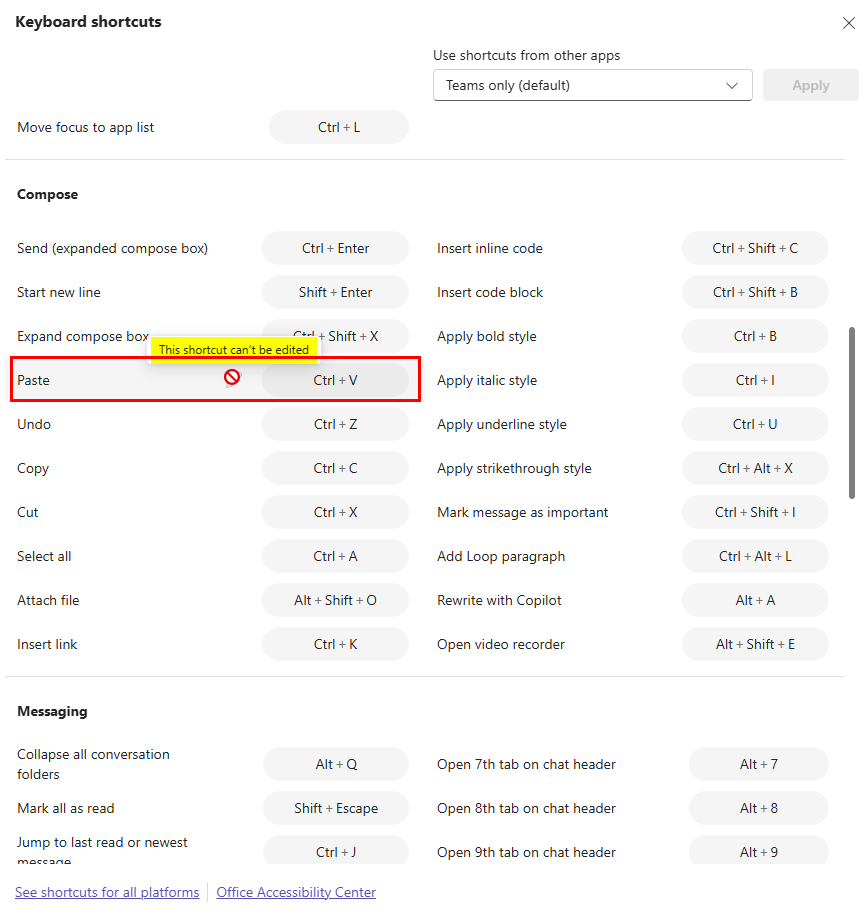
Task: Edit the Ctrl + U underline shortcut
Action: click(755, 424)
